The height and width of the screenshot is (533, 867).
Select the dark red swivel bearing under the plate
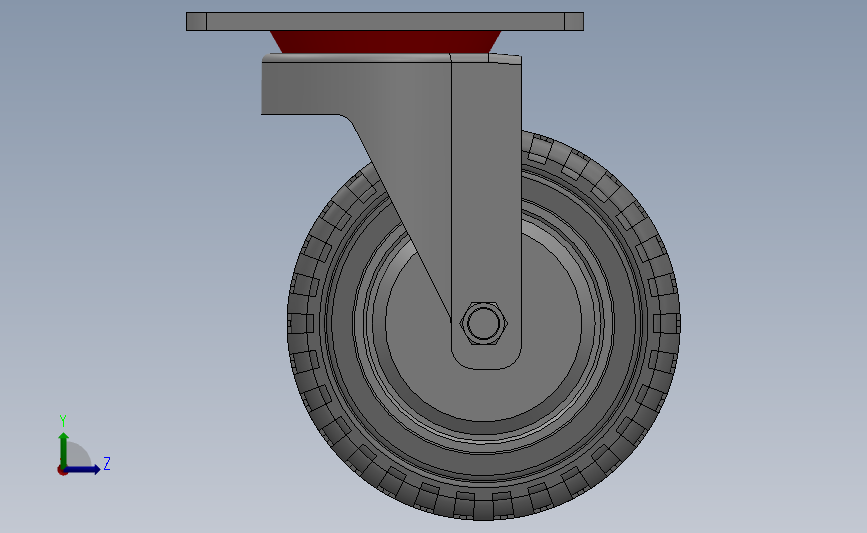[385, 42]
